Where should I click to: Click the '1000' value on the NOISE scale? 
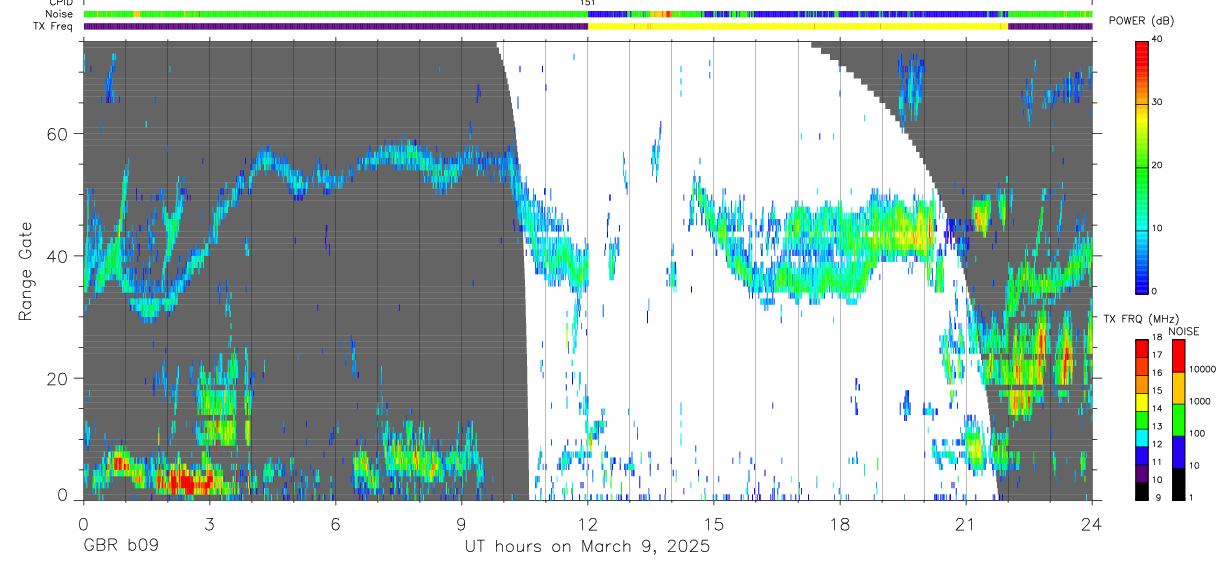coord(1199,401)
